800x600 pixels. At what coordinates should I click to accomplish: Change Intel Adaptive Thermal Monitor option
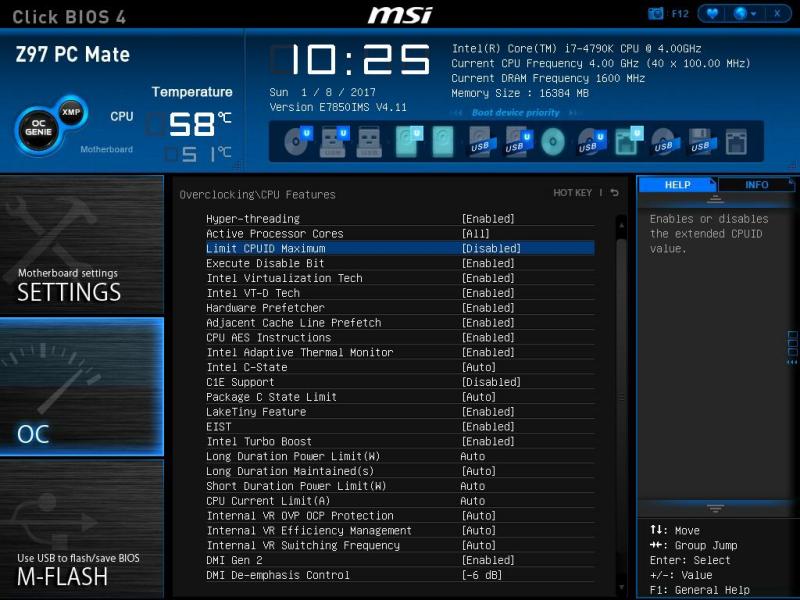coord(399,352)
